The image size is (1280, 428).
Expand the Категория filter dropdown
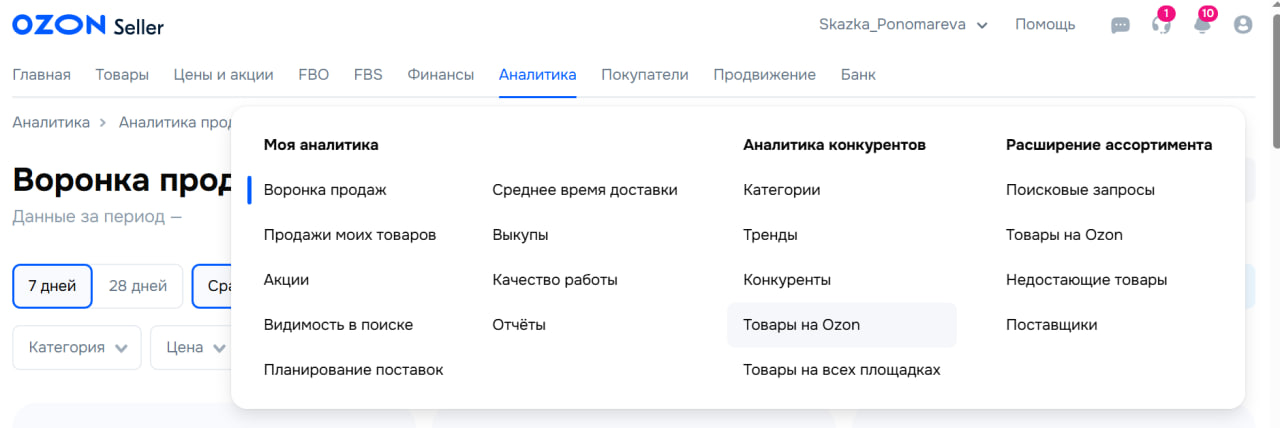[77, 348]
